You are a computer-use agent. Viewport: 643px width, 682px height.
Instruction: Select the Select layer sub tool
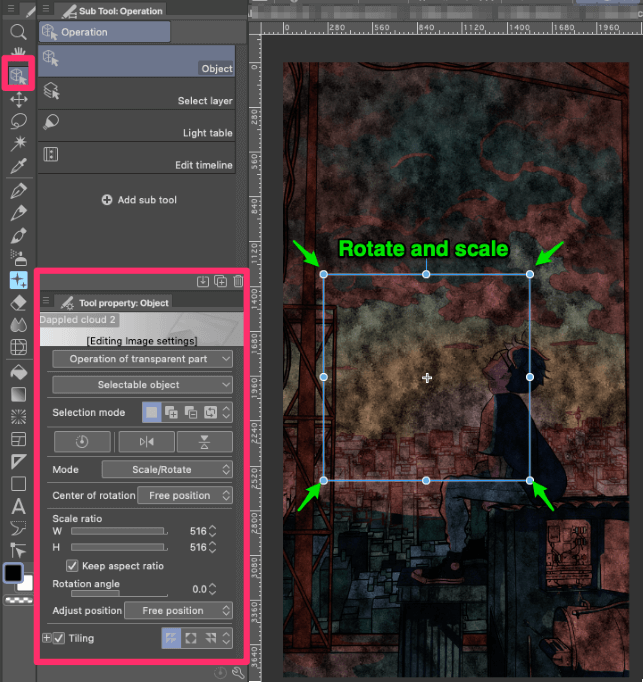pyautogui.click(x=137, y=94)
